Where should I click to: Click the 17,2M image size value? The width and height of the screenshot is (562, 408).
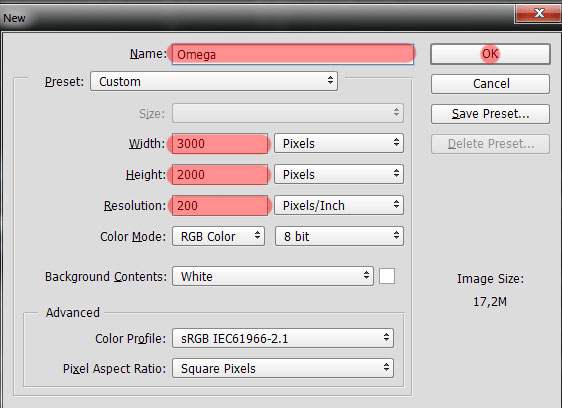[x=490, y=302]
